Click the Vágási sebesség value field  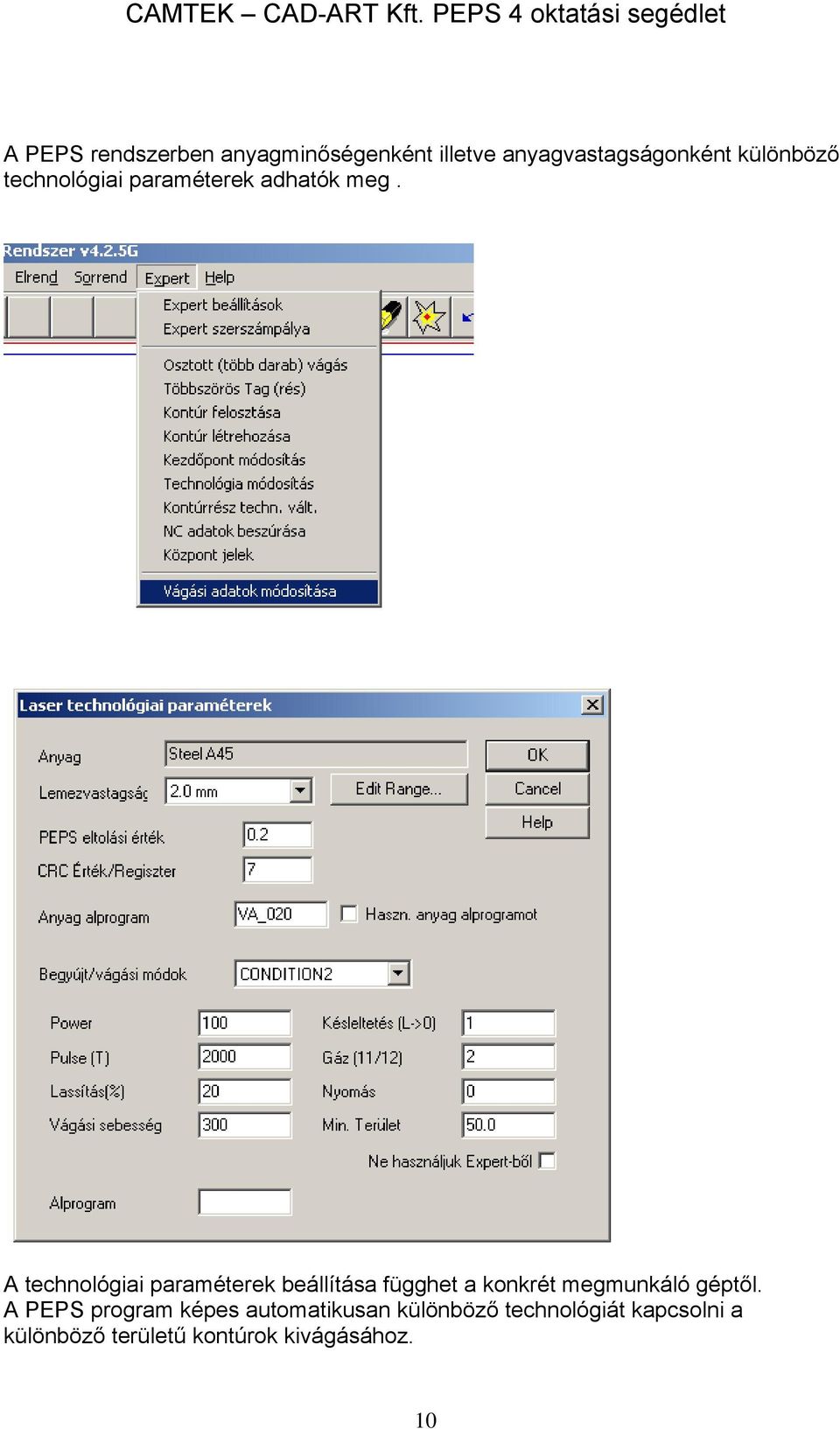pos(245,1125)
